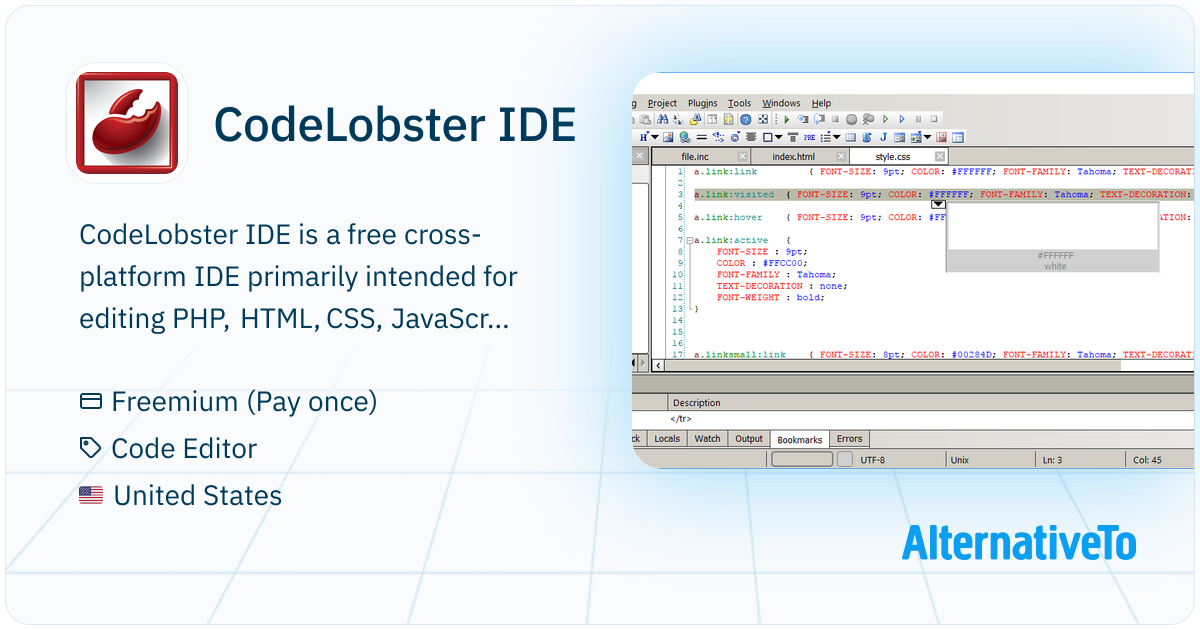Image resolution: width=1200 pixels, height=630 pixels.
Task: Switch to the index.html editor tab
Action: tap(794, 157)
